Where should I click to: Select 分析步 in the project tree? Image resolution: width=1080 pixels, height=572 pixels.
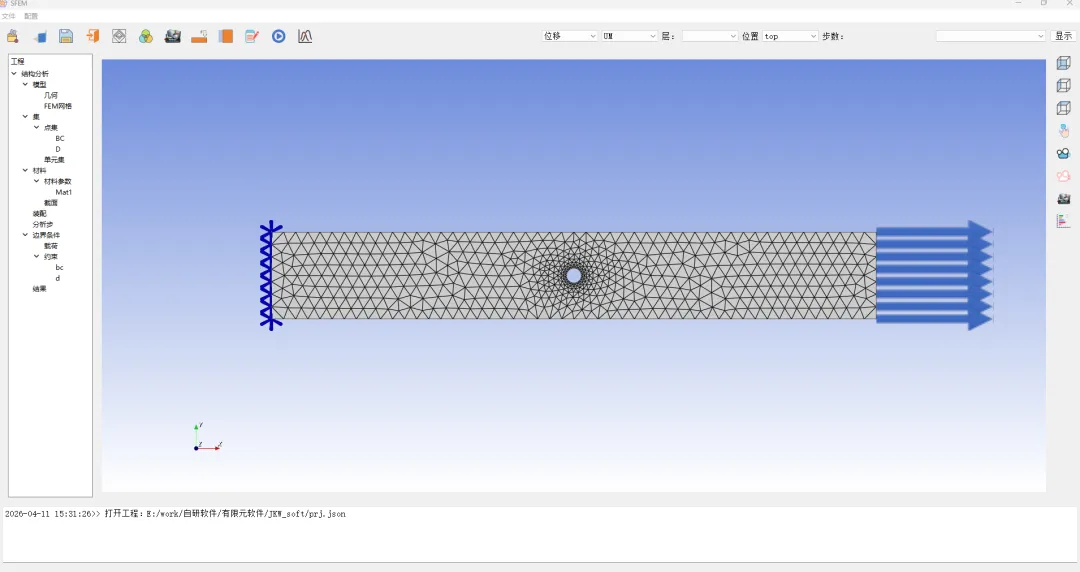[x=43, y=224]
